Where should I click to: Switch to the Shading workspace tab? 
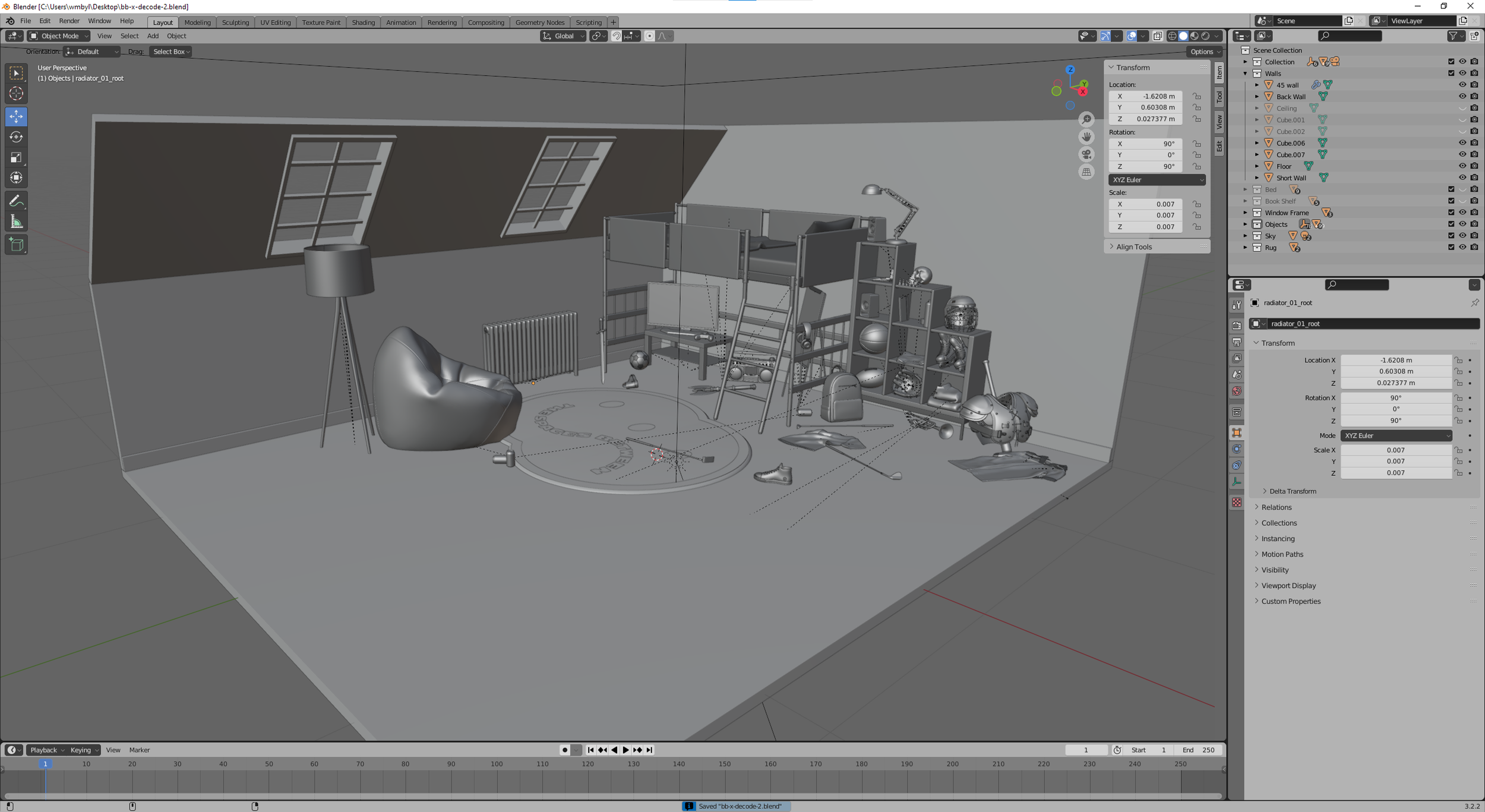click(x=362, y=23)
